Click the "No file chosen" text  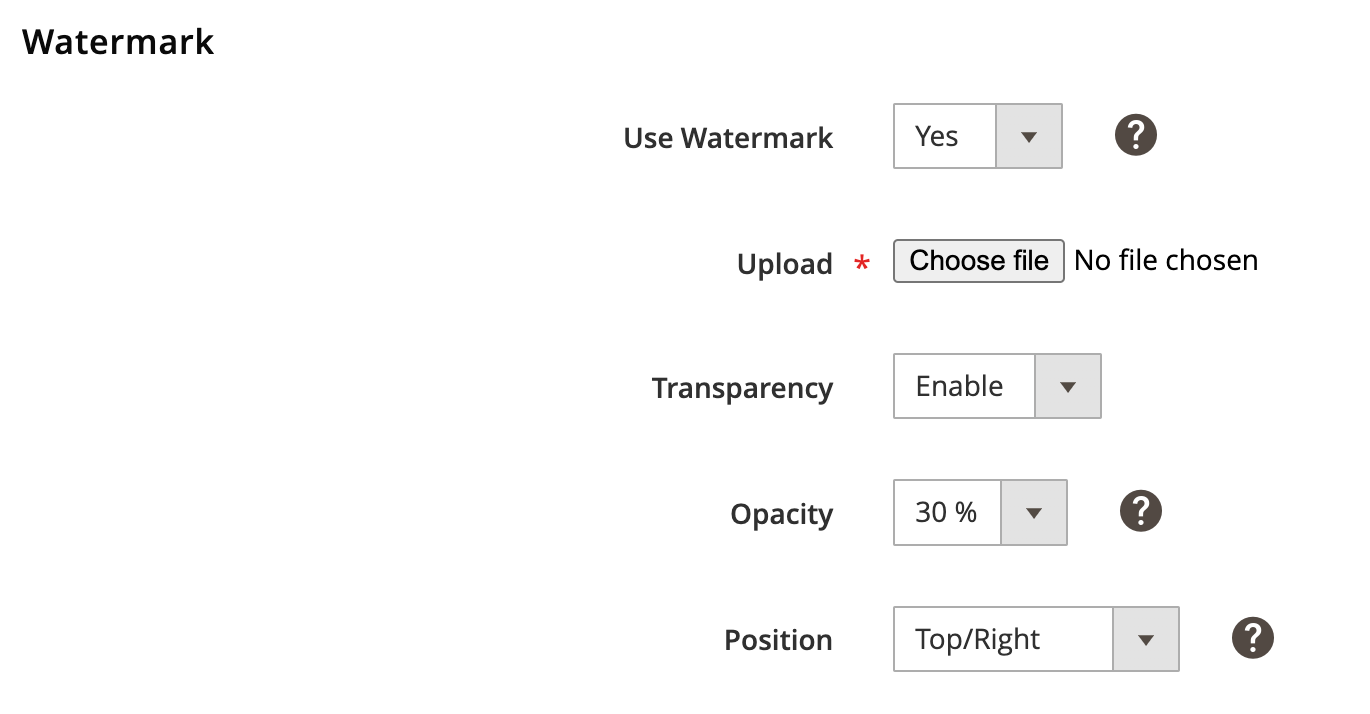coord(1166,261)
